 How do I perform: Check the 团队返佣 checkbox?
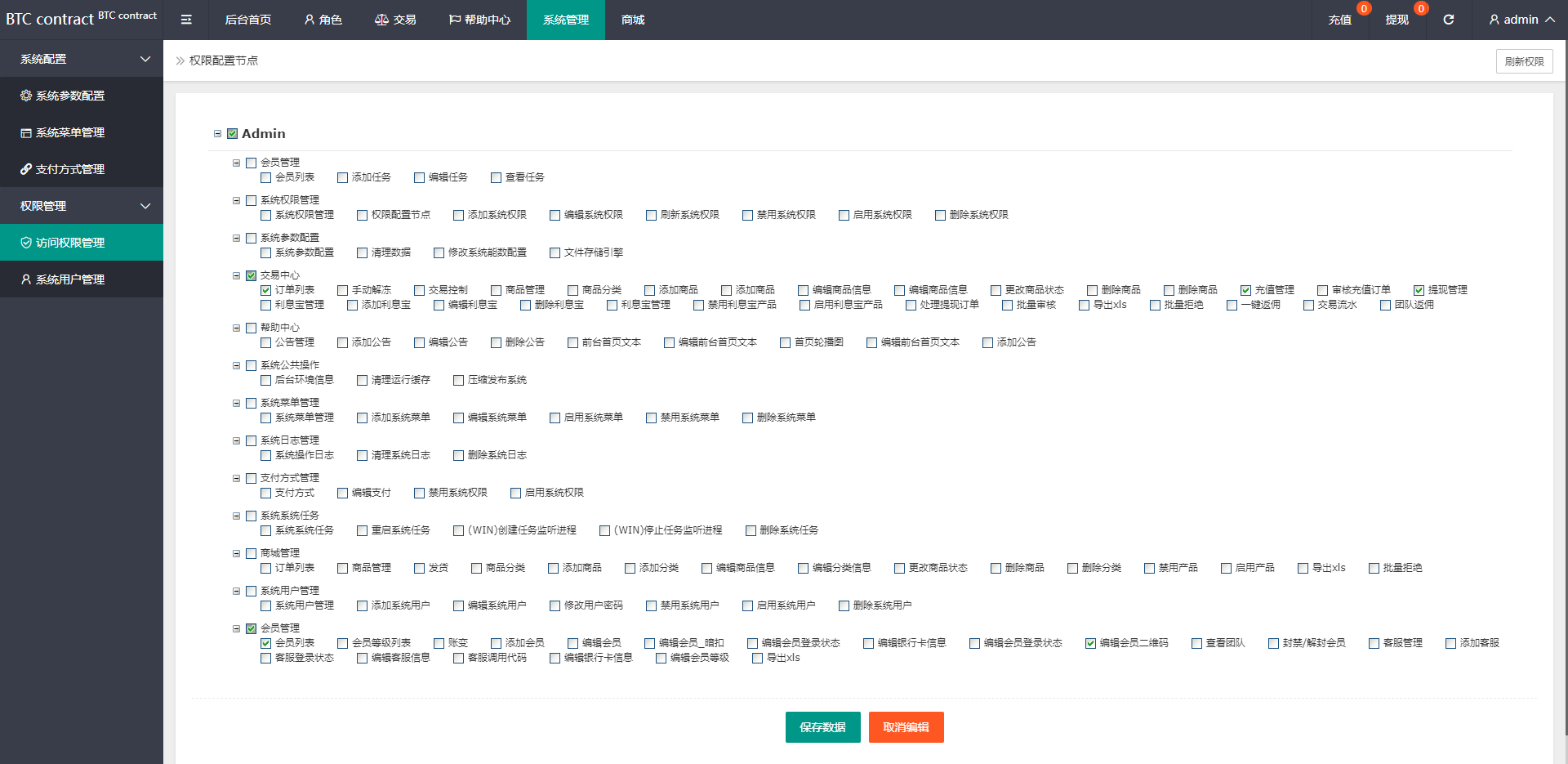(1385, 305)
